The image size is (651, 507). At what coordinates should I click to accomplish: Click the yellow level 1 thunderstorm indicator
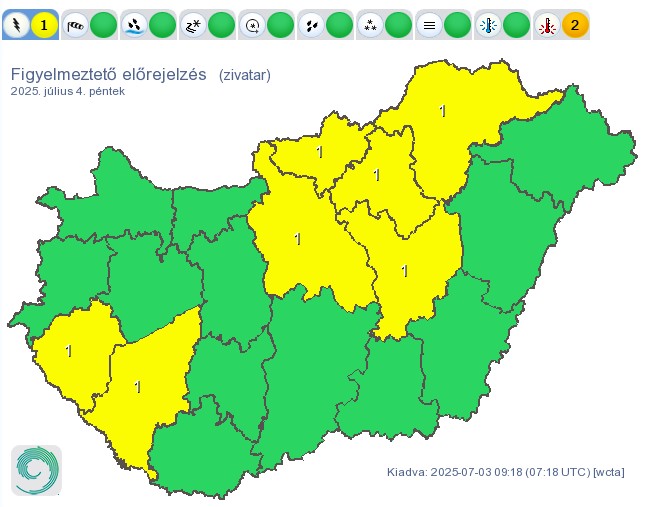(x=44, y=24)
